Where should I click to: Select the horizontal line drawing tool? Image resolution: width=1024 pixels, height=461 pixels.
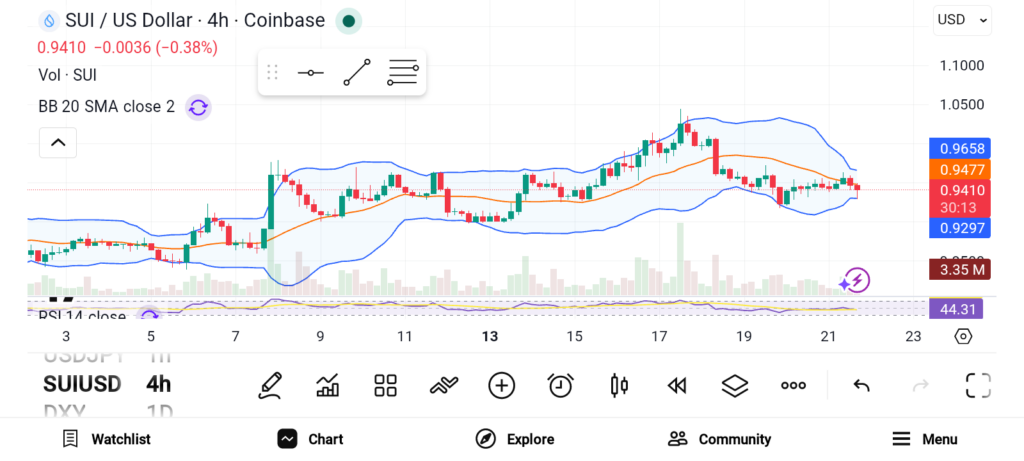click(310, 73)
